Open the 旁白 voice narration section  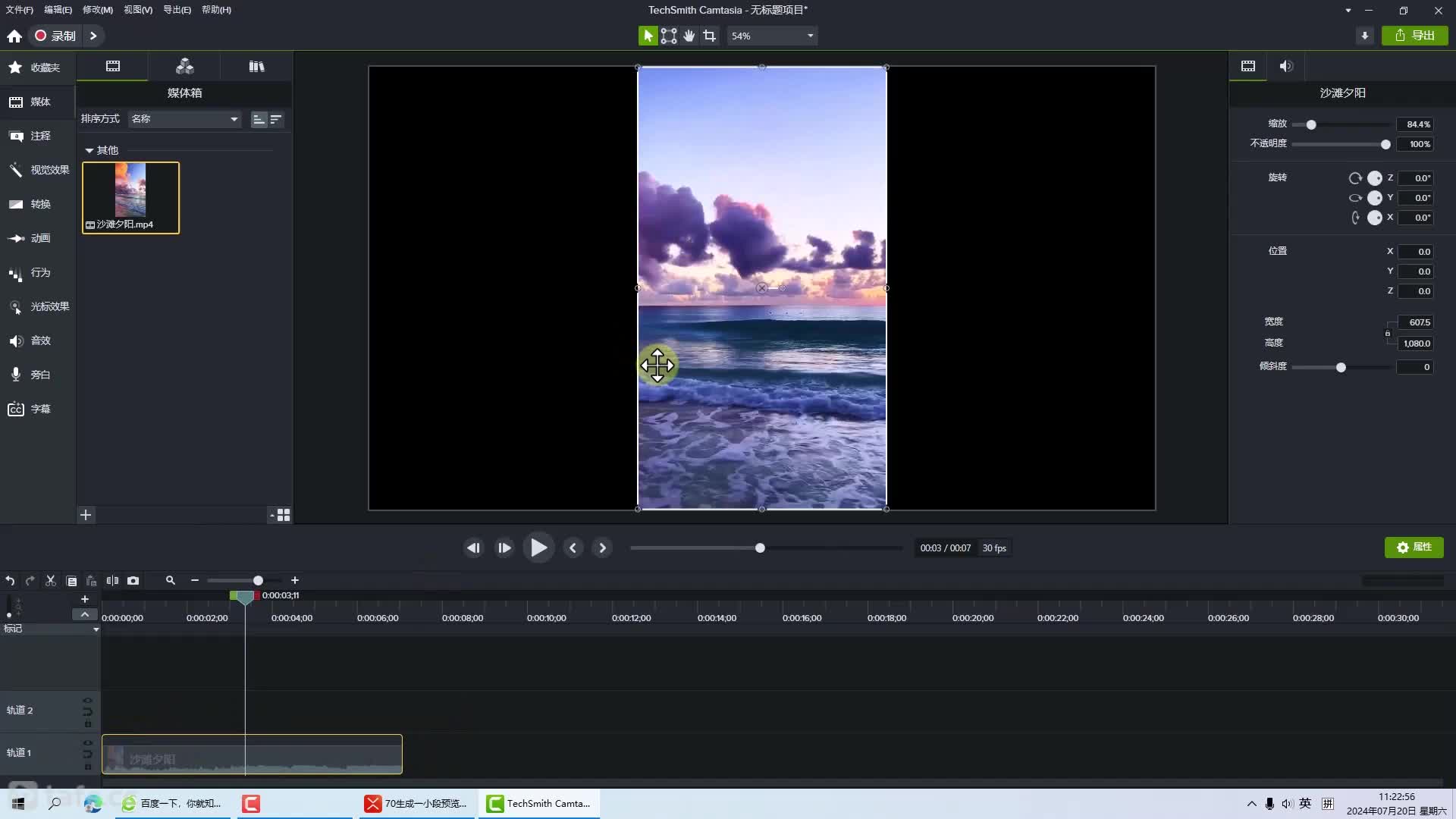click(37, 375)
